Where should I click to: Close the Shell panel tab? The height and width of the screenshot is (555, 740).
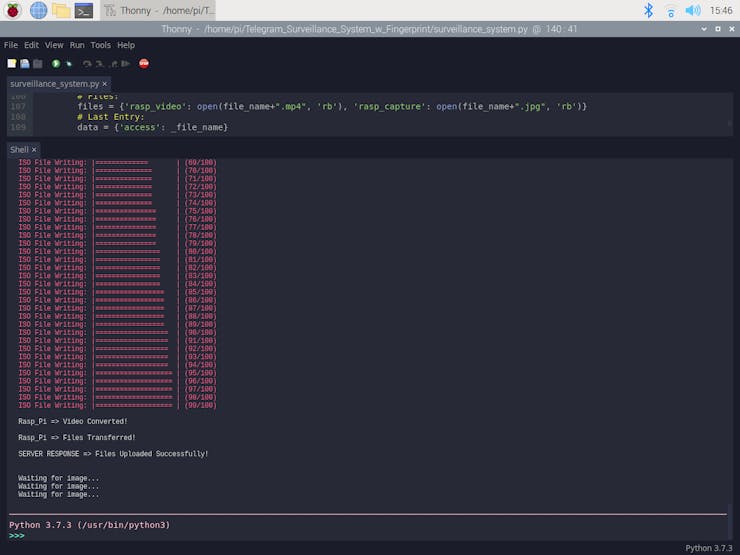click(x=33, y=150)
